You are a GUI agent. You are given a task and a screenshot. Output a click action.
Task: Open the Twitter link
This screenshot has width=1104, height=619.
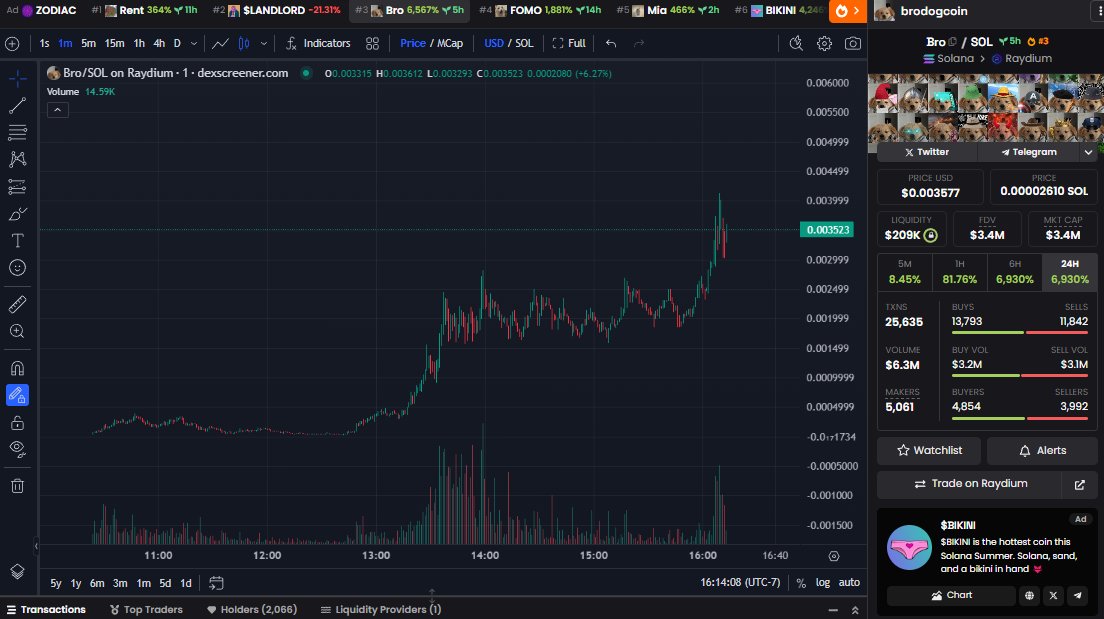click(x=927, y=152)
